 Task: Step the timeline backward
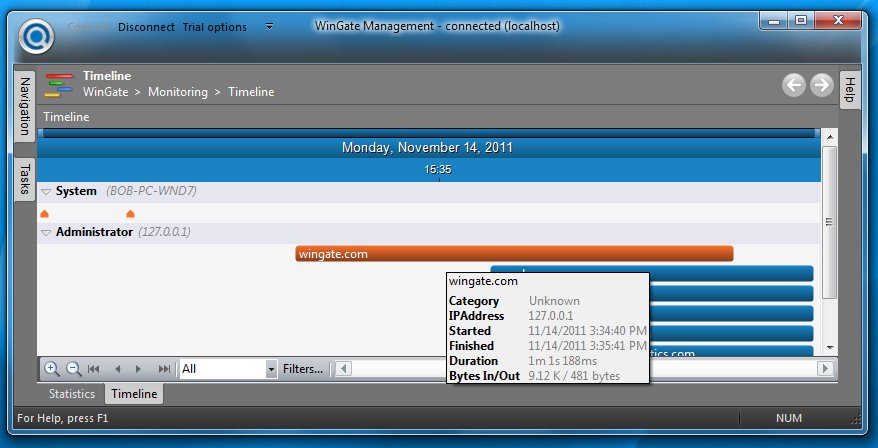(x=117, y=368)
